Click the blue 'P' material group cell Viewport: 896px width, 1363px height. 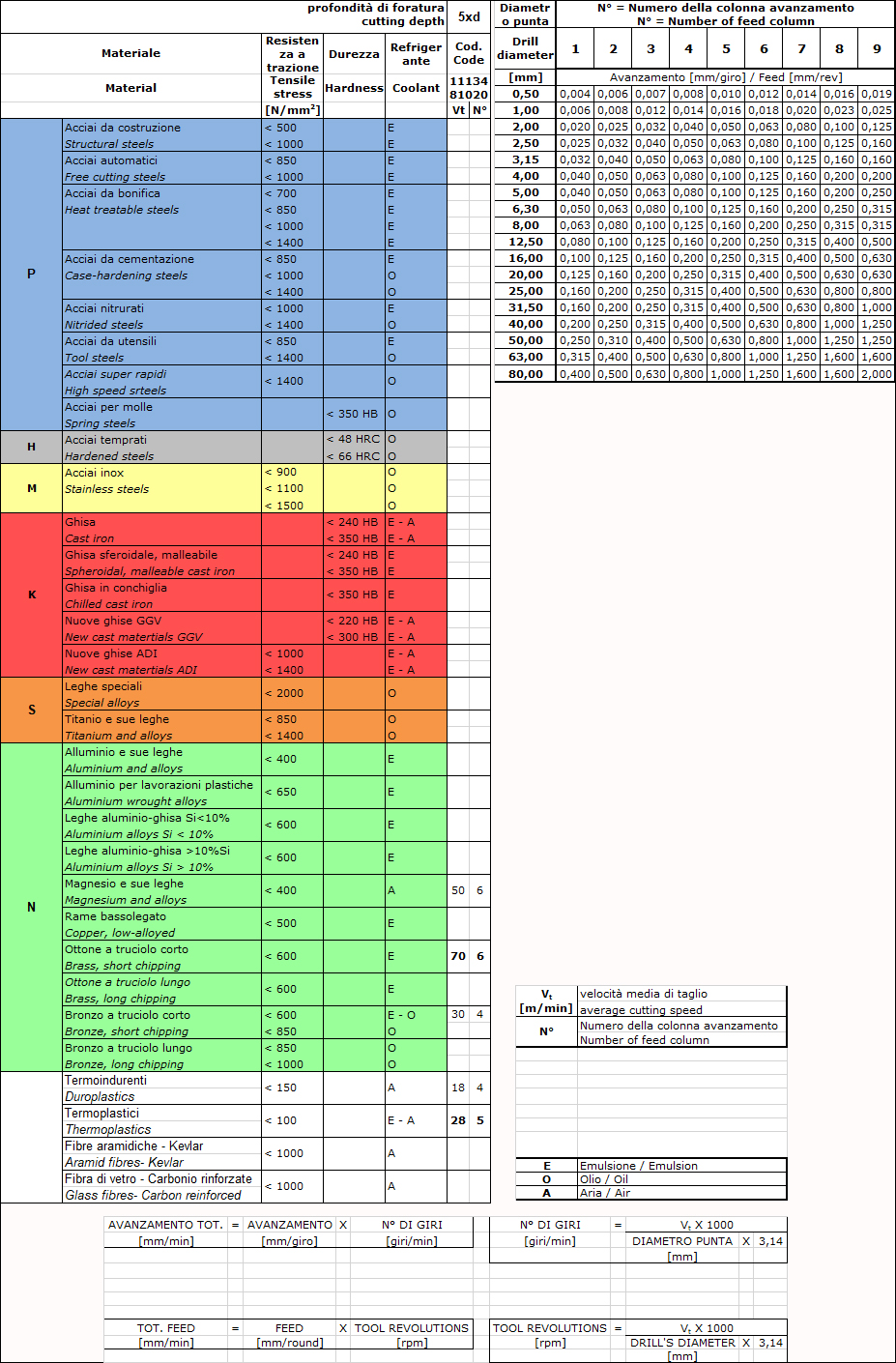click(31, 275)
